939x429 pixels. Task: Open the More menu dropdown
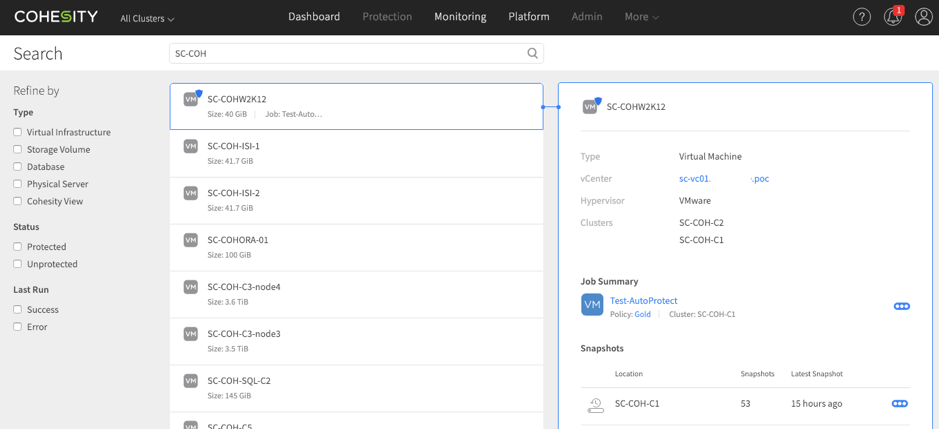pyautogui.click(x=641, y=17)
